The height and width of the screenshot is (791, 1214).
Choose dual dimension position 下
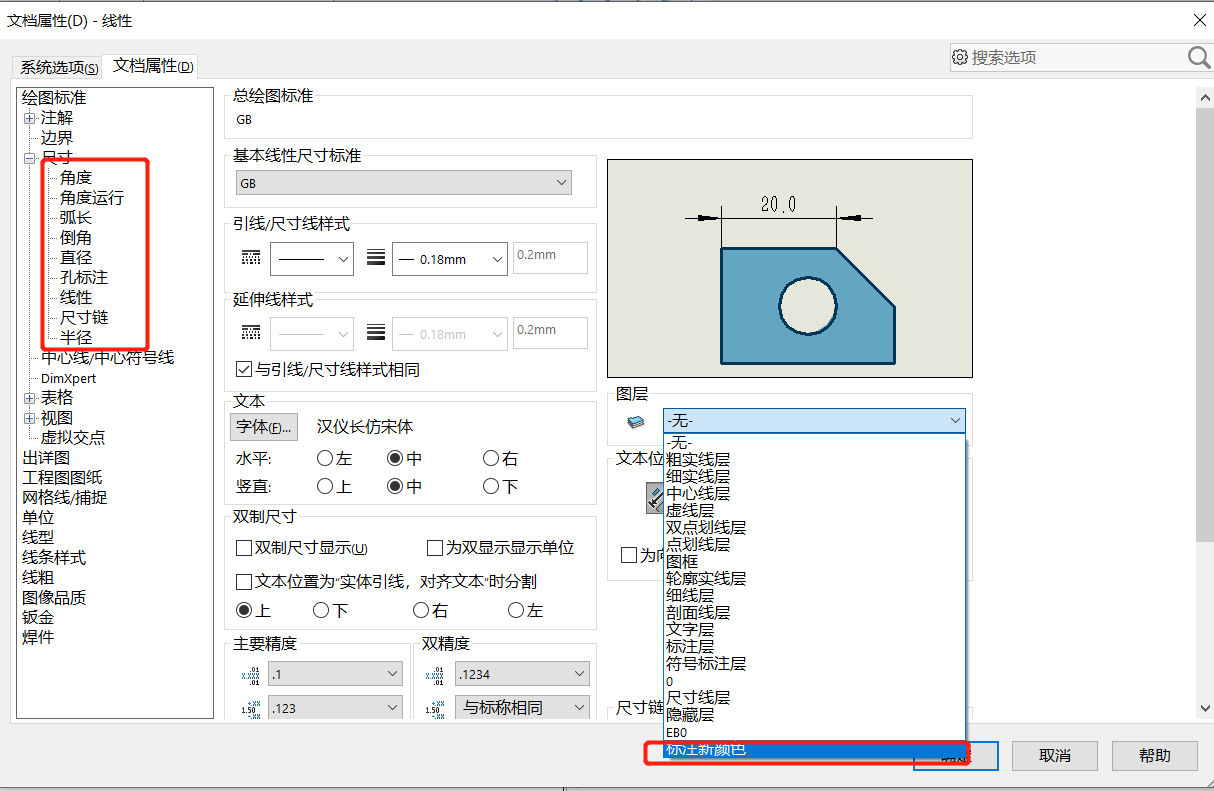321,610
